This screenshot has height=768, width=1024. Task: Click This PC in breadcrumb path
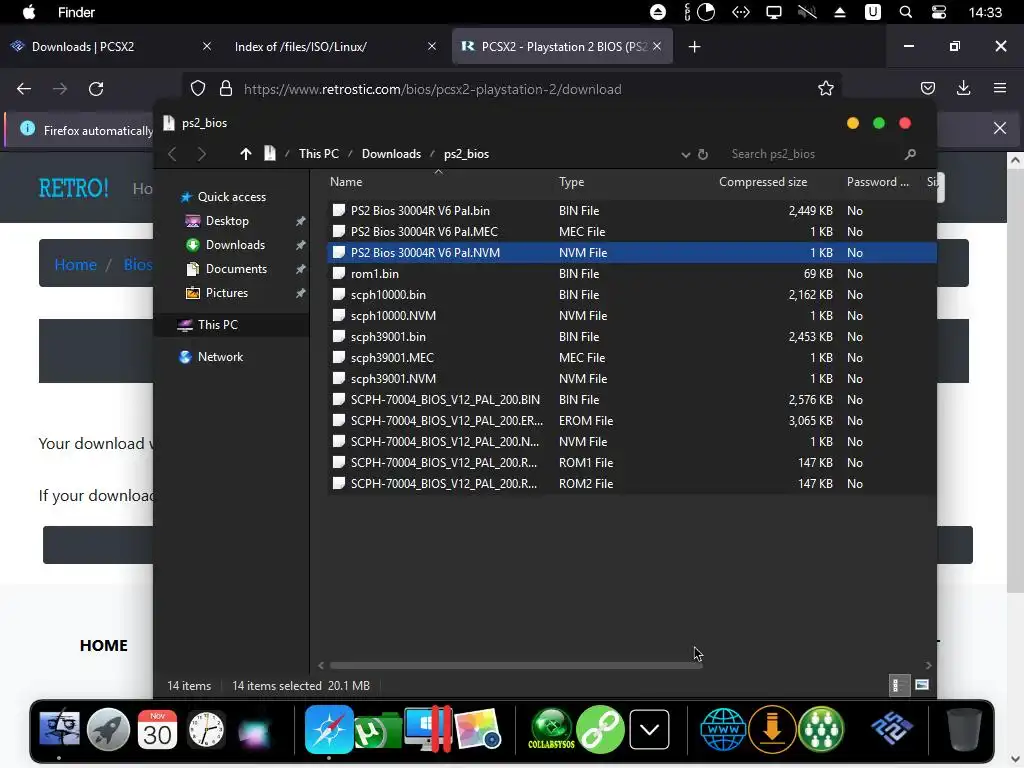click(x=319, y=153)
